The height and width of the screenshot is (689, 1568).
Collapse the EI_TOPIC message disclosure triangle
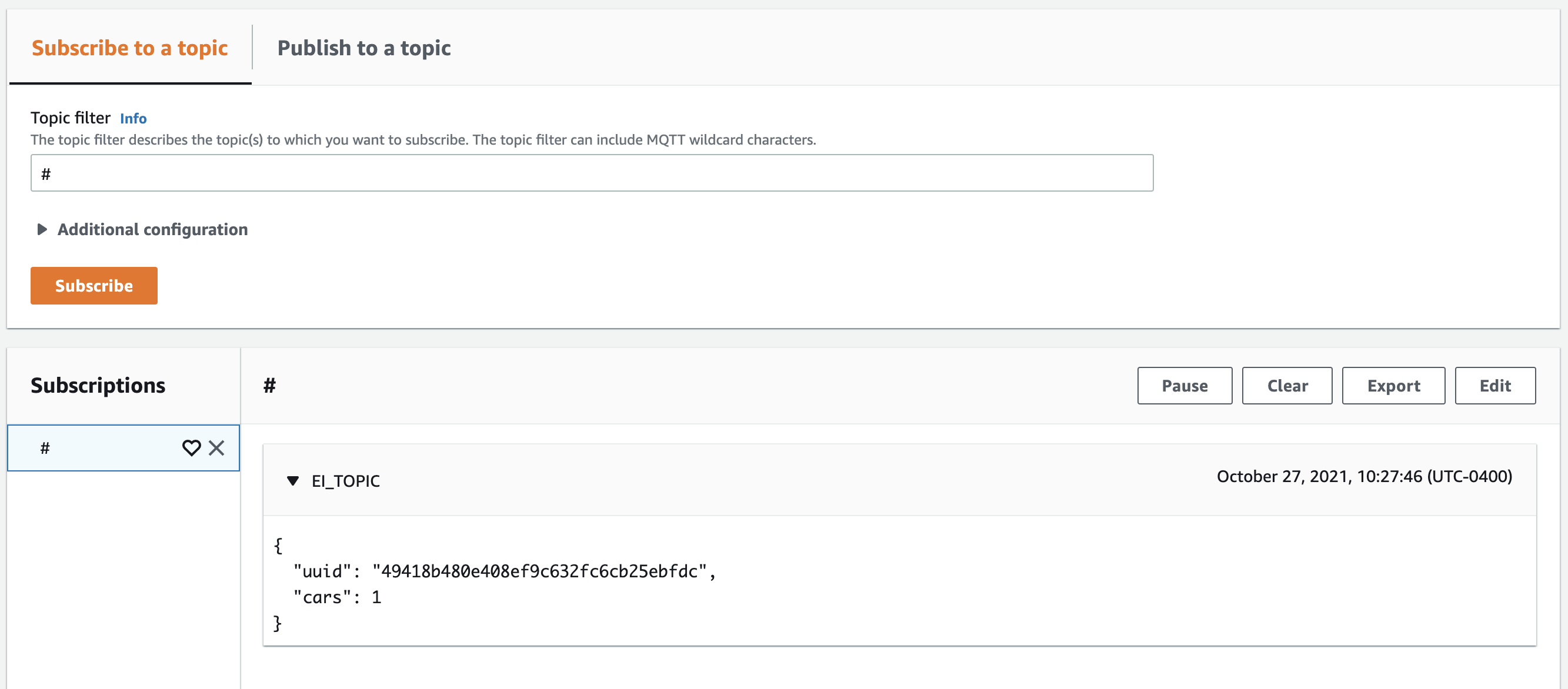294,480
